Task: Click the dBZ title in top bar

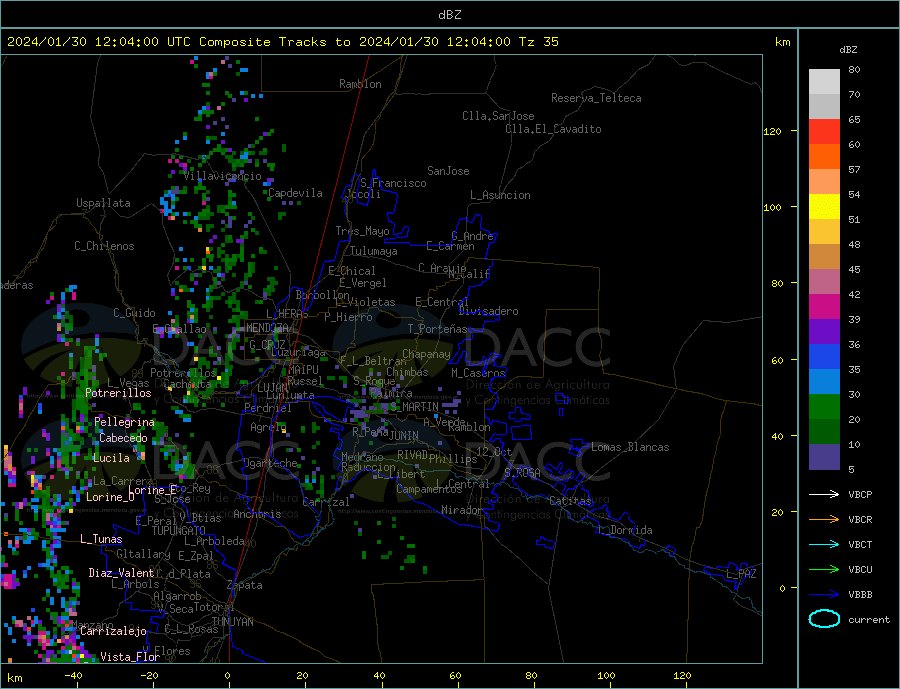Action: 449,15
